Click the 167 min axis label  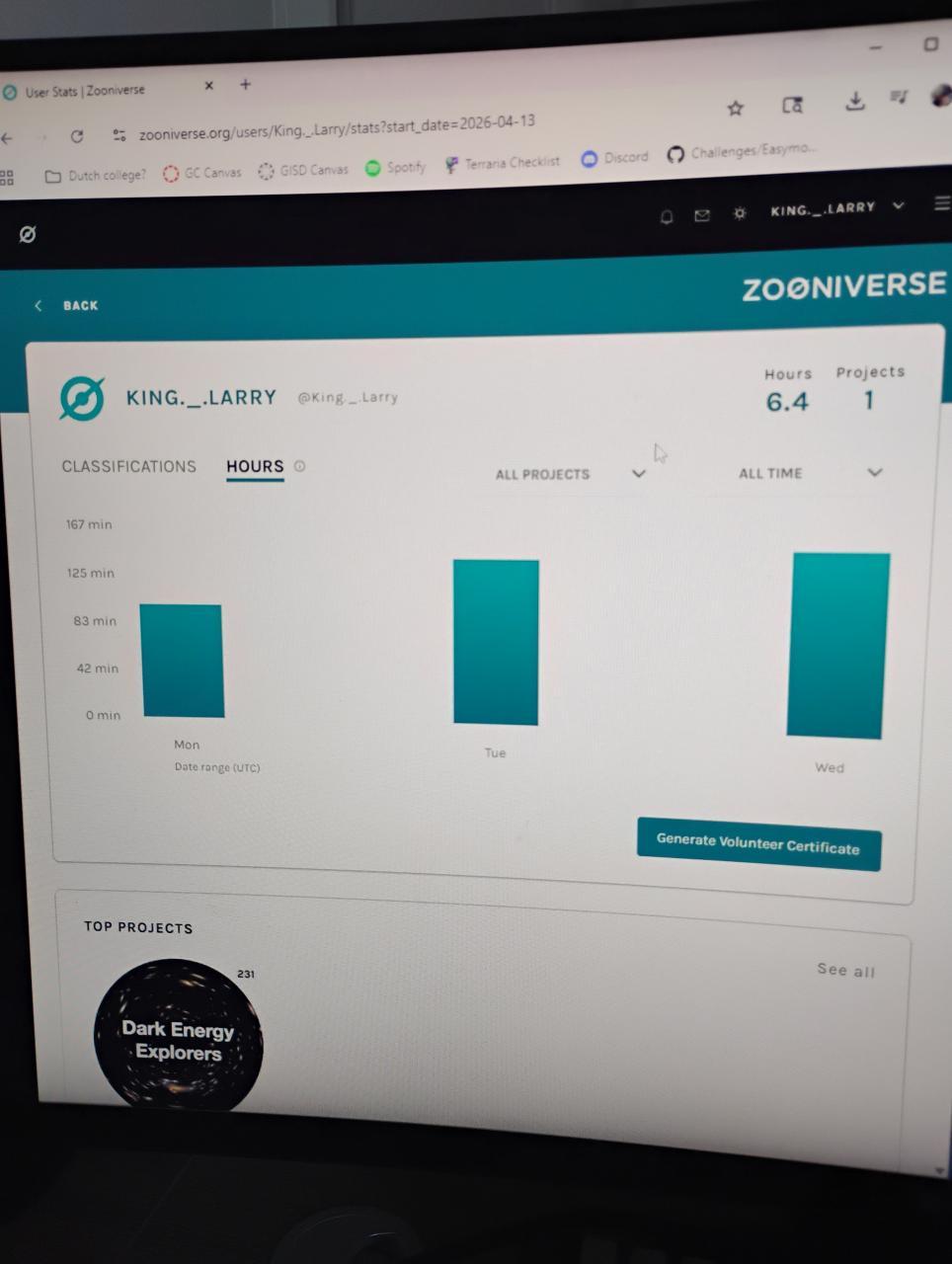(x=89, y=524)
